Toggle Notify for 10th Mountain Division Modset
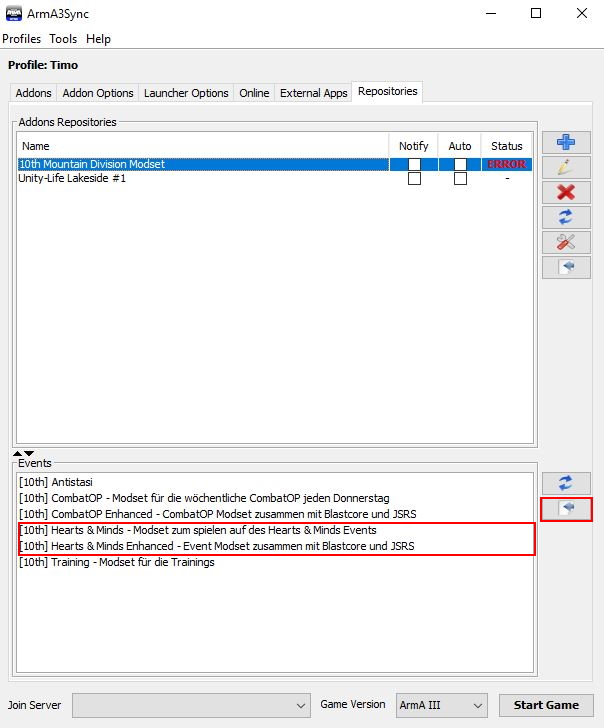 [x=414, y=164]
